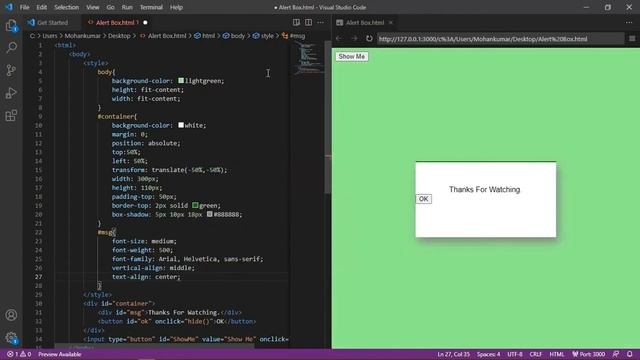Screen dimensions: 640x360
Task: Open the Accounts menu icon
Action: tap(11, 315)
